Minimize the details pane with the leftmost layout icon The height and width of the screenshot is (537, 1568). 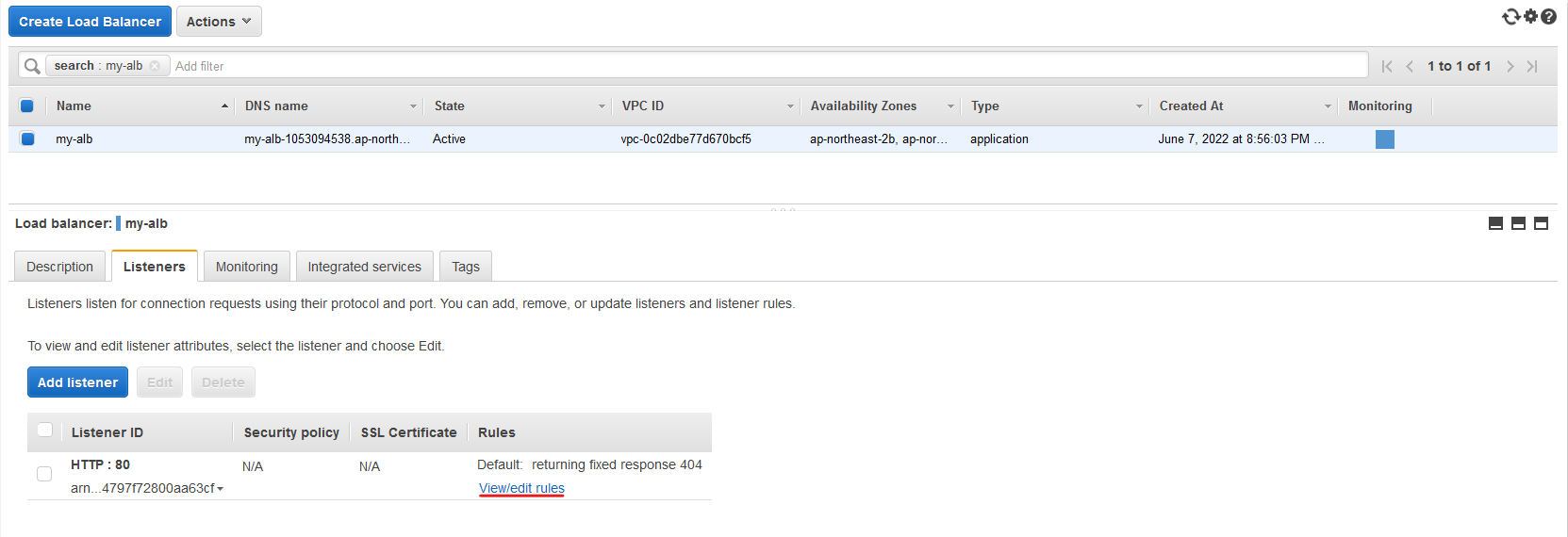click(x=1495, y=223)
